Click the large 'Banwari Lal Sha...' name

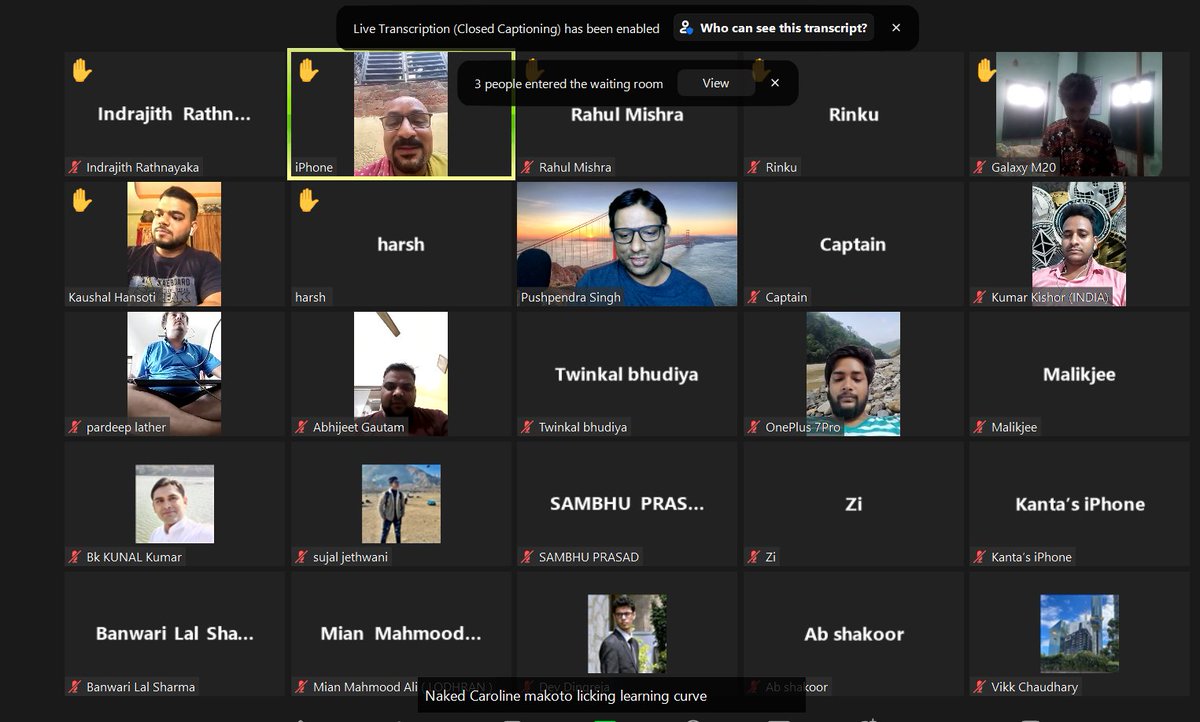click(175, 634)
